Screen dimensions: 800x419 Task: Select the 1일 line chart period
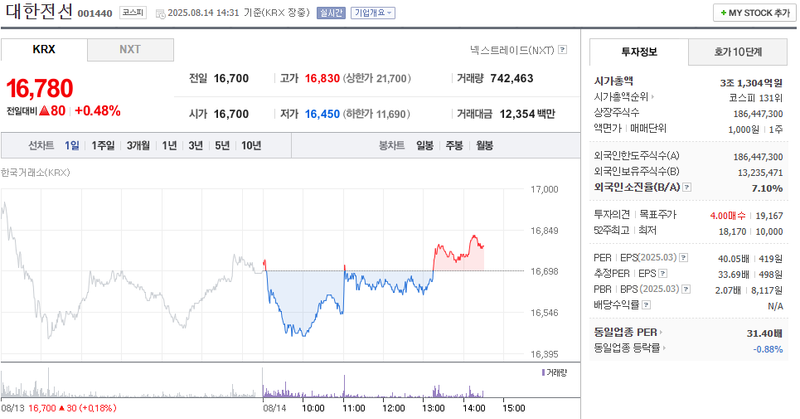71,145
